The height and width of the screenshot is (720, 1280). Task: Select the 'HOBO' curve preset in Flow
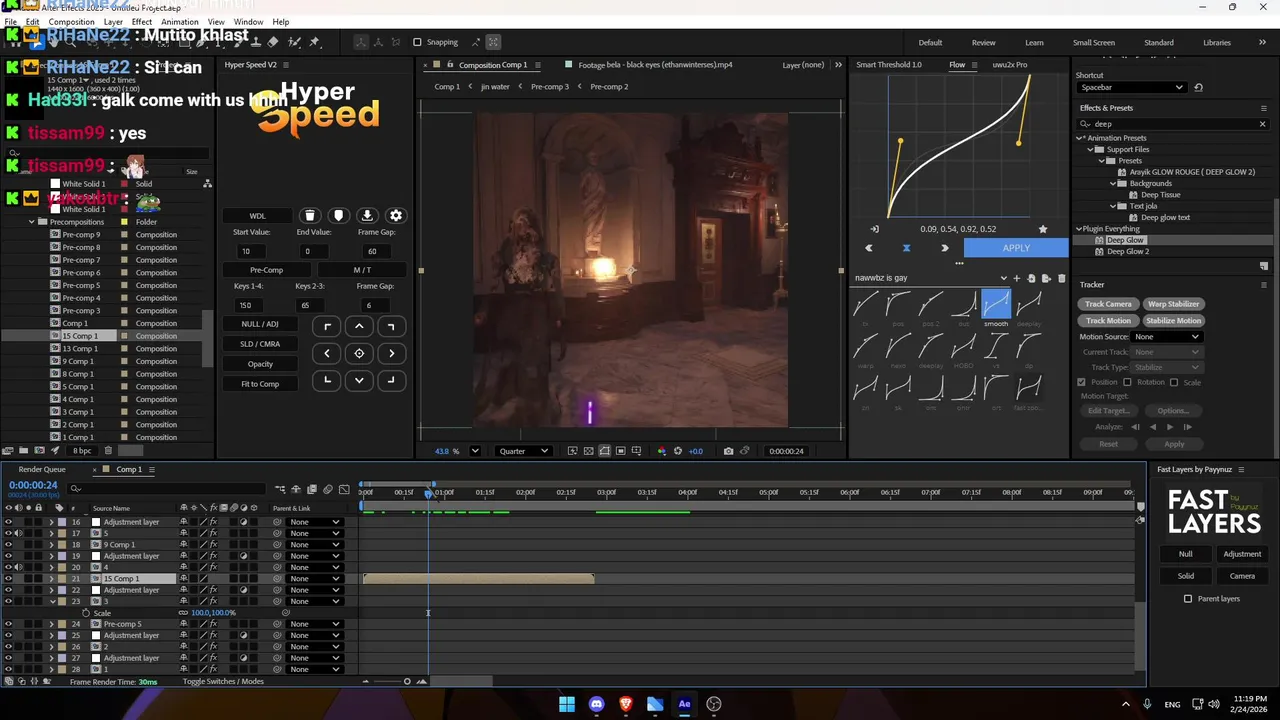click(963, 350)
